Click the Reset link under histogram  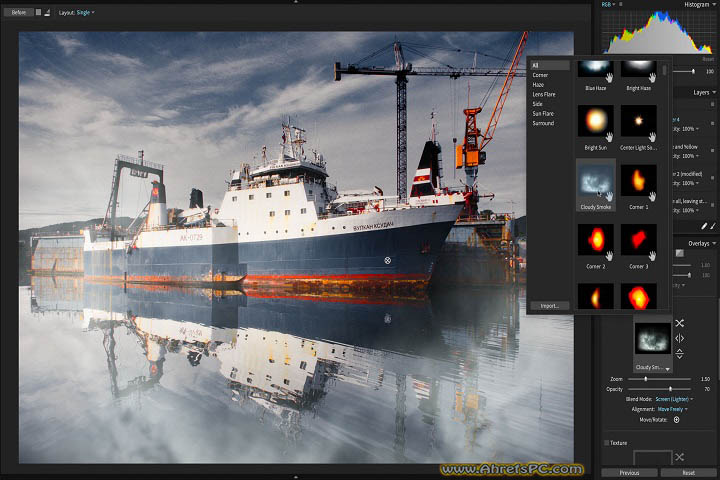click(708, 59)
